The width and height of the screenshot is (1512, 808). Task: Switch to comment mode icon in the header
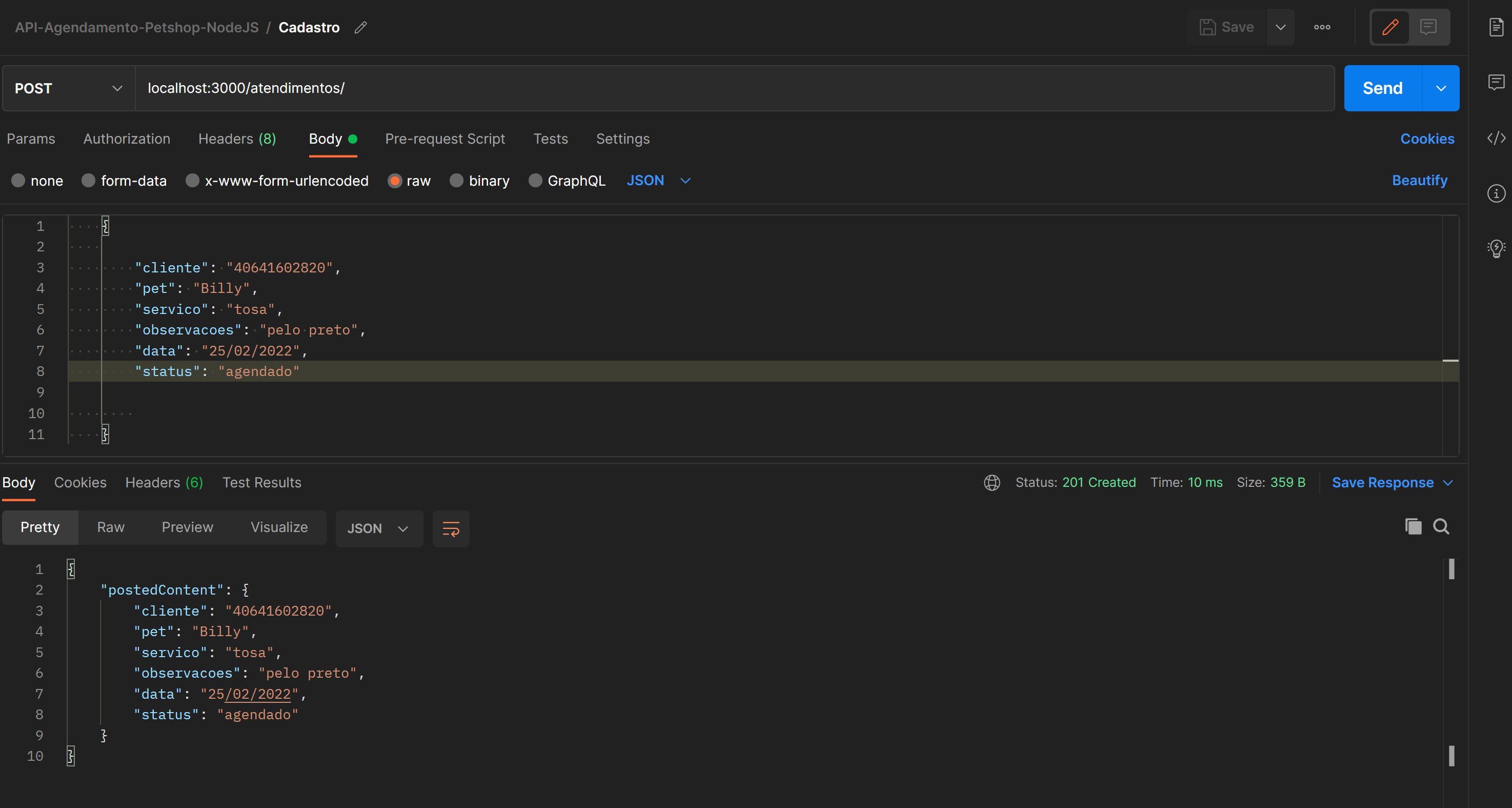(x=1428, y=27)
